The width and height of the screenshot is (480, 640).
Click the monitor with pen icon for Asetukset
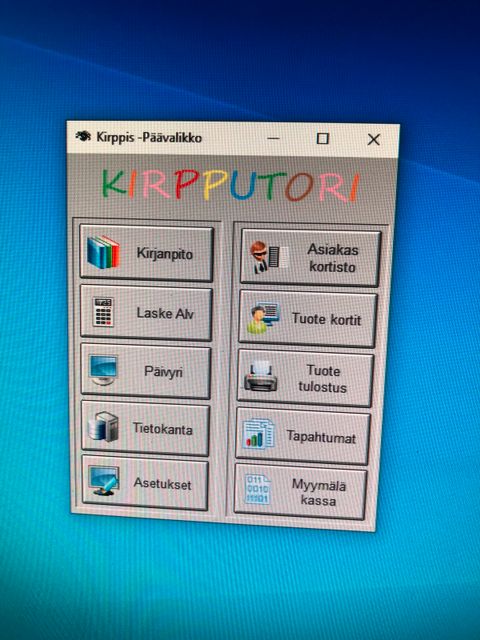[104, 481]
